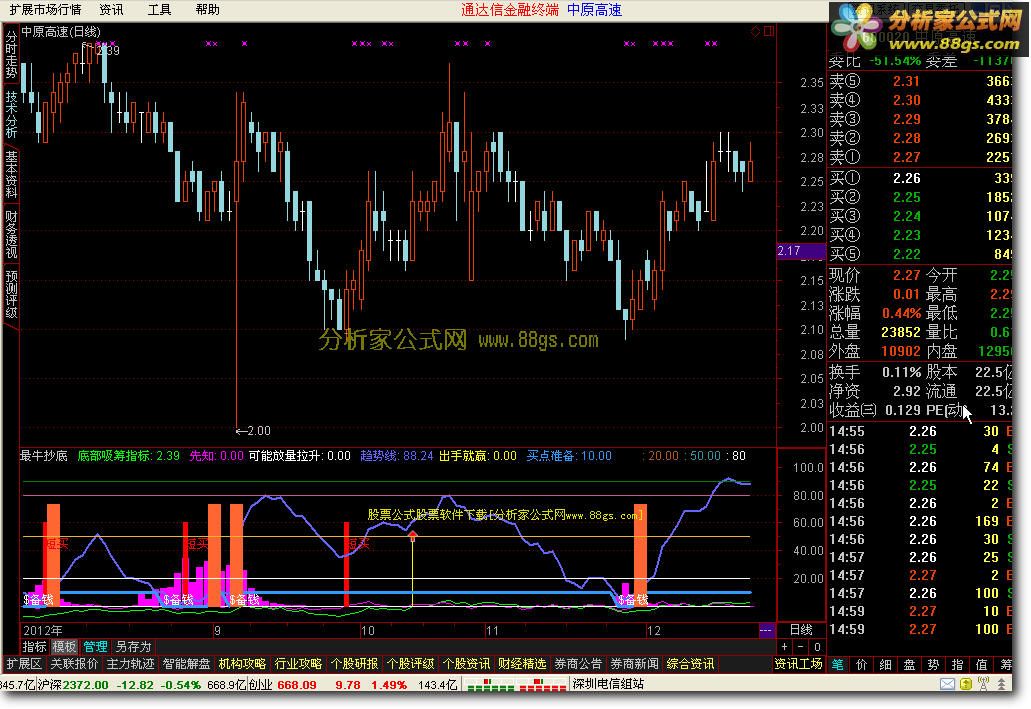This screenshot has height=709, width=1031.
Task: Open the 财务透视 side tab
Action: pyautogui.click(x=11, y=234)
